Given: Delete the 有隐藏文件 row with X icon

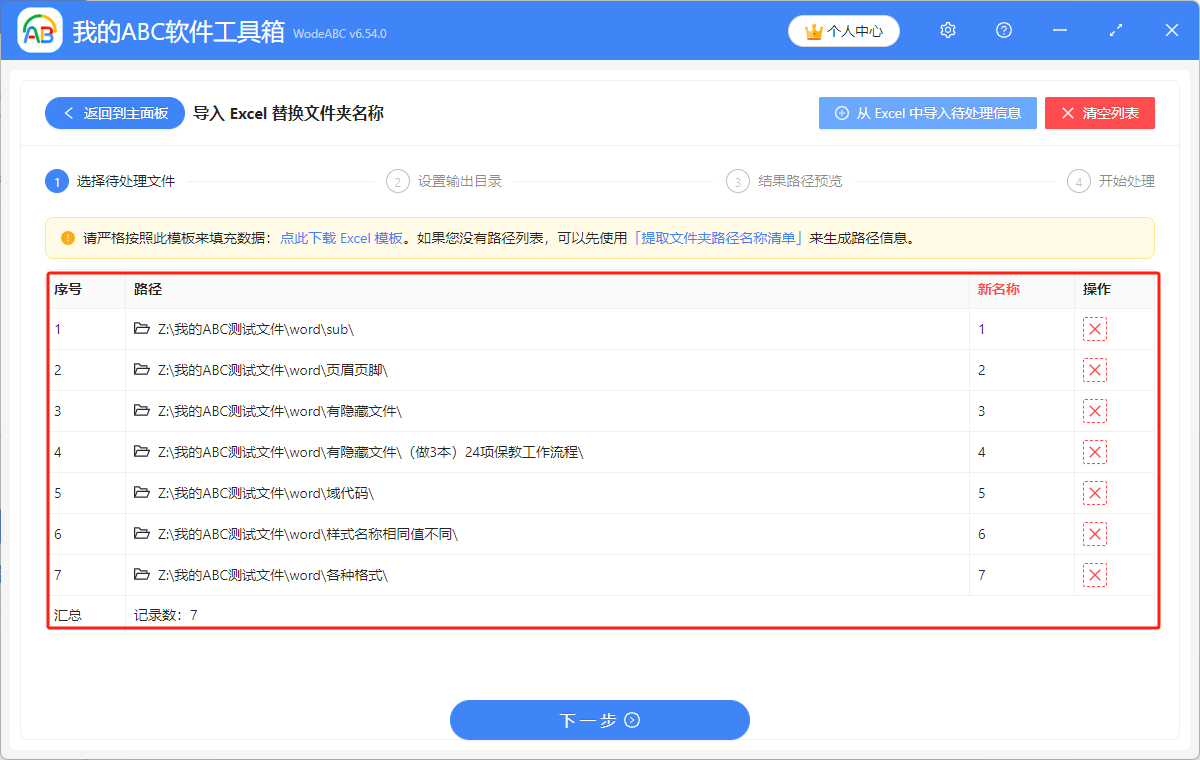Looking at the screenshot, I should pyautogui.click(x=1095, y=410).
